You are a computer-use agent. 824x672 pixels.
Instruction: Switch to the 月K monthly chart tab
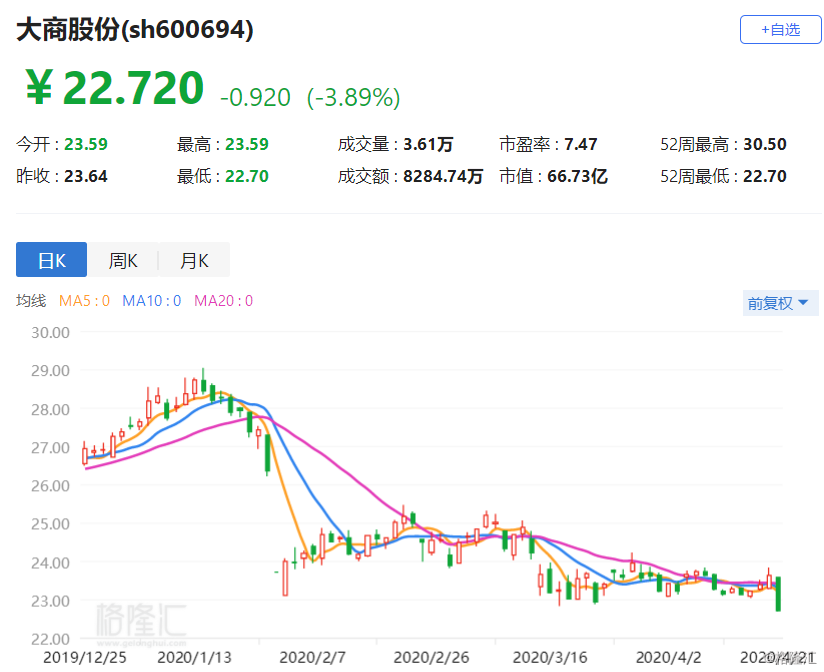coord(194,260)
